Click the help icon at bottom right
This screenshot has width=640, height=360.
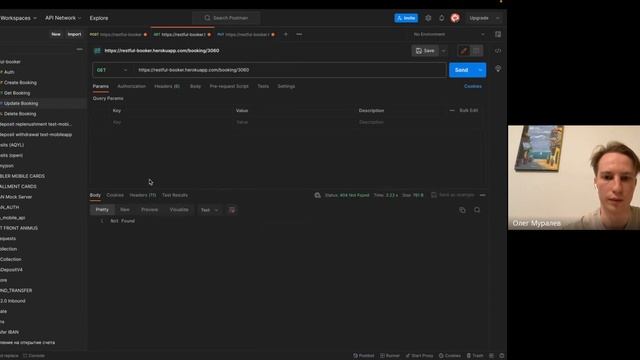[502, 356]
